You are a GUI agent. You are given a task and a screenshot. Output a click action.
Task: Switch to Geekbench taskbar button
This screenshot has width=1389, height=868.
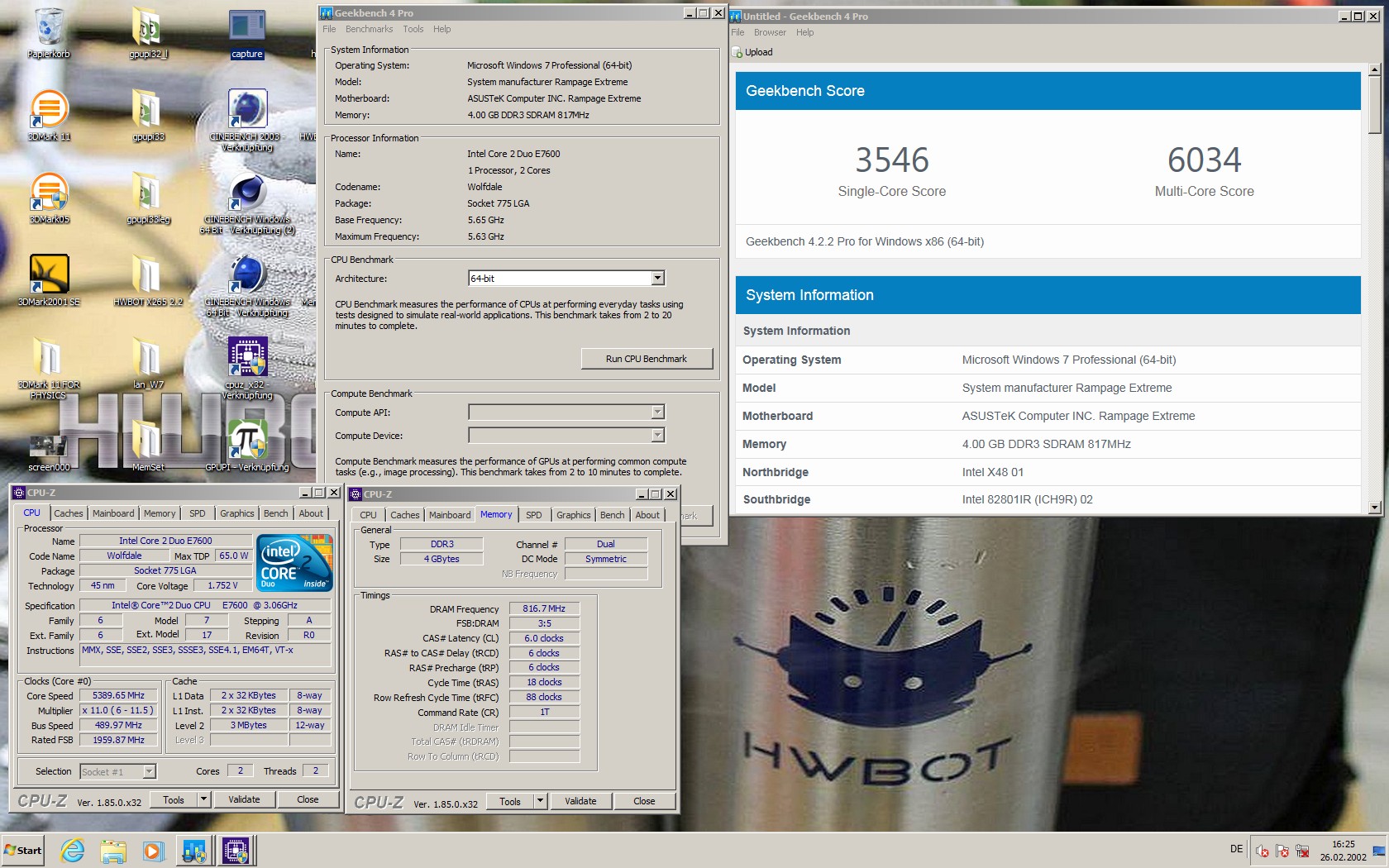(194, 850)
